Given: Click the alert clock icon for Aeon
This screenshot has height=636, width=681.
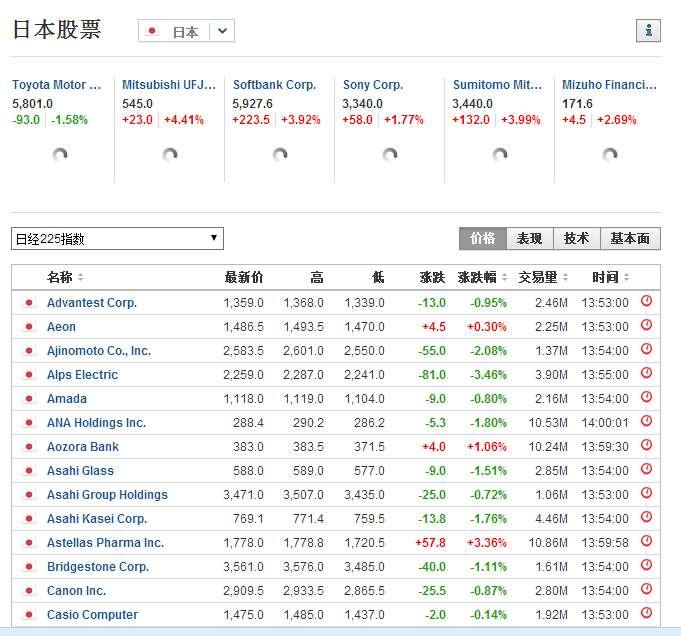Looking at the screenshot, I should [x=646, y=325].
